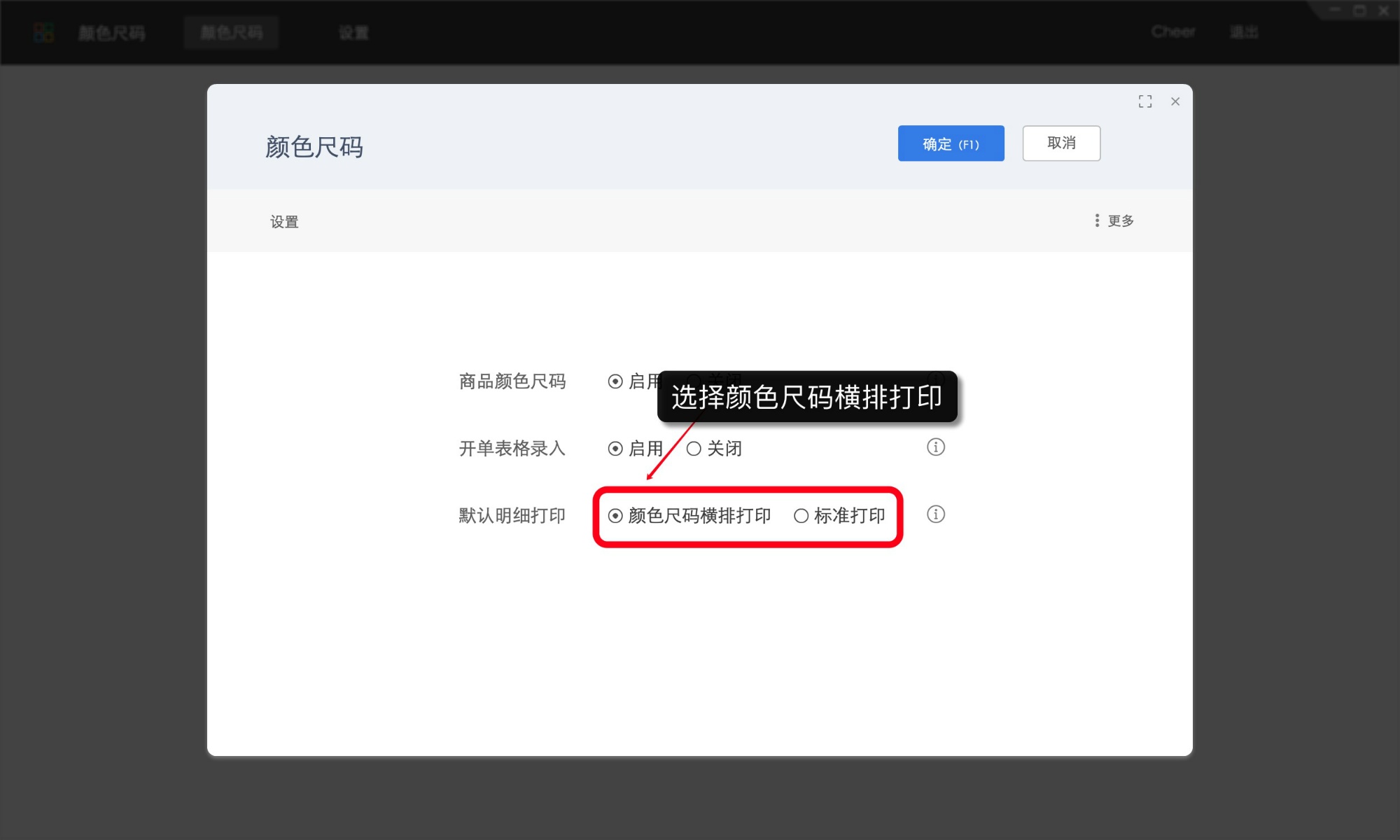Viewport: 1400px width, 840px height.
Task: Click the 开单表格录入 label
Action: point(512,449)
